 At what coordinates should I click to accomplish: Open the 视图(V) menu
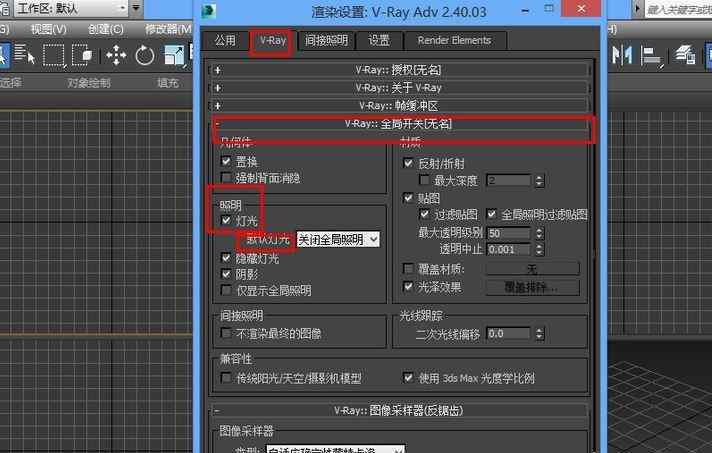(49, 30)
